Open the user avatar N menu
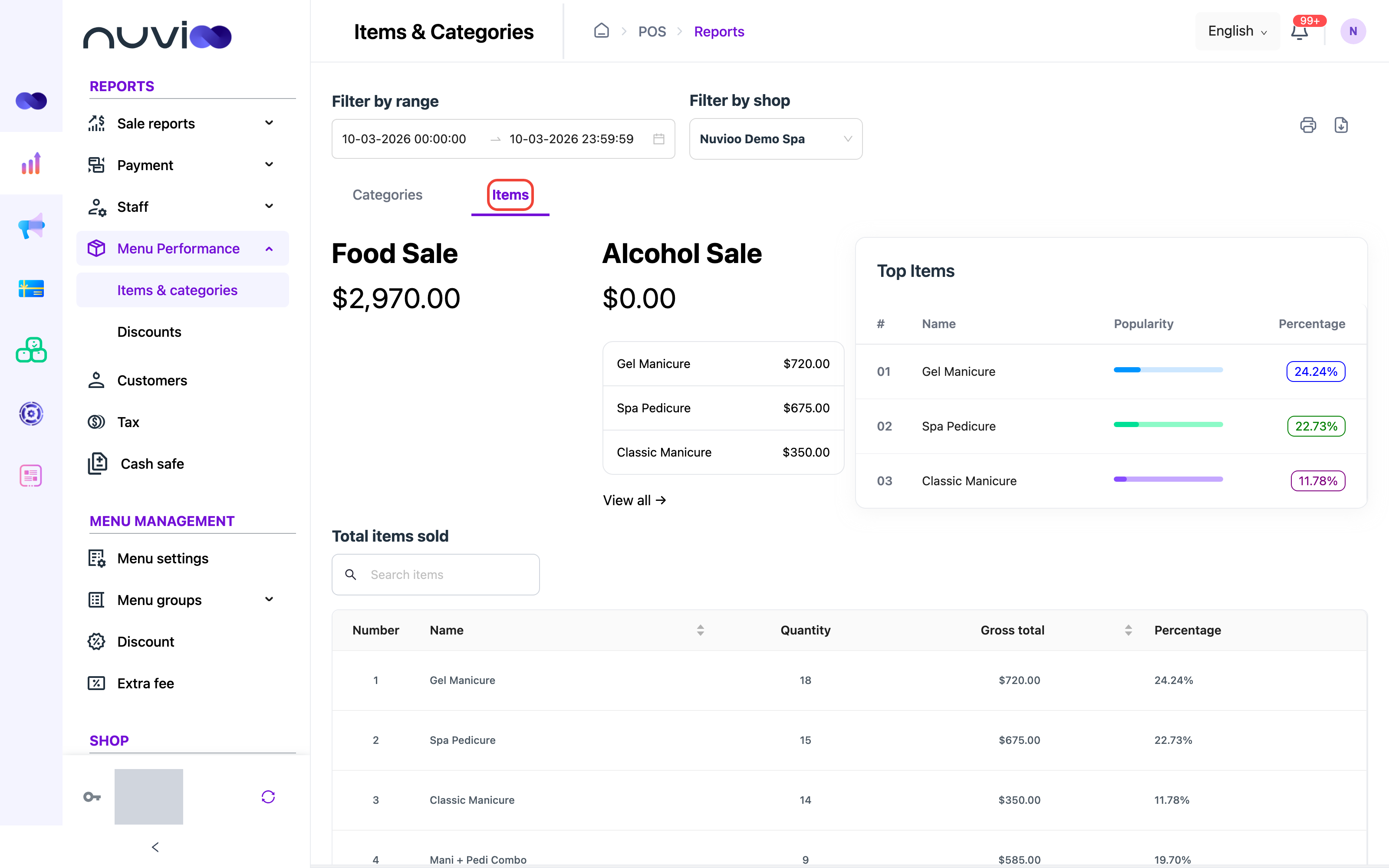This screenshot has width=1389, height=868. tap(1353, 32)
